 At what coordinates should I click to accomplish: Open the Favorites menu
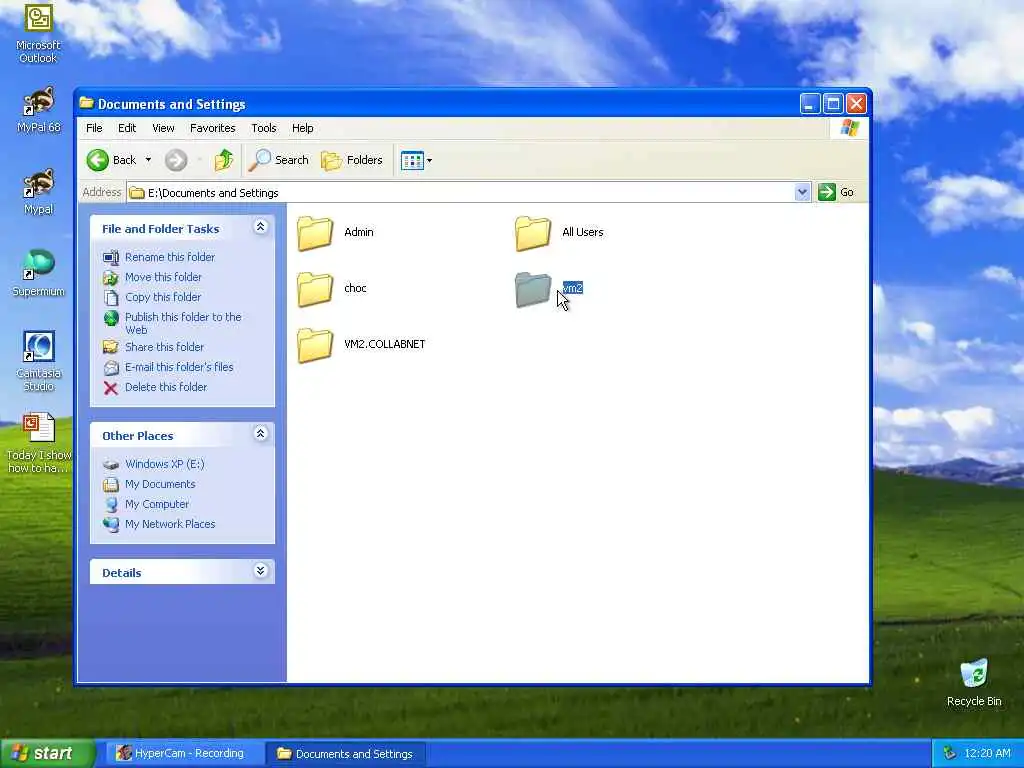[x=212, y=128]
